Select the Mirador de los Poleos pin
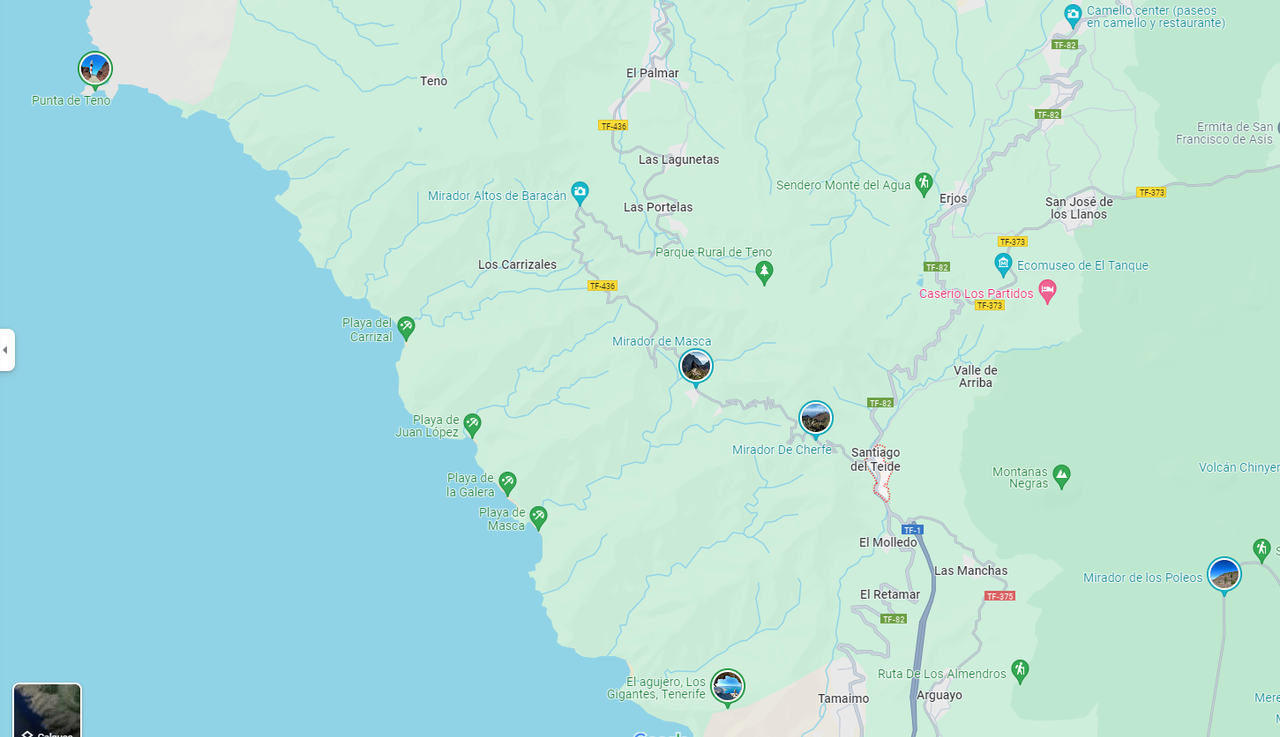 point(1223,575)
